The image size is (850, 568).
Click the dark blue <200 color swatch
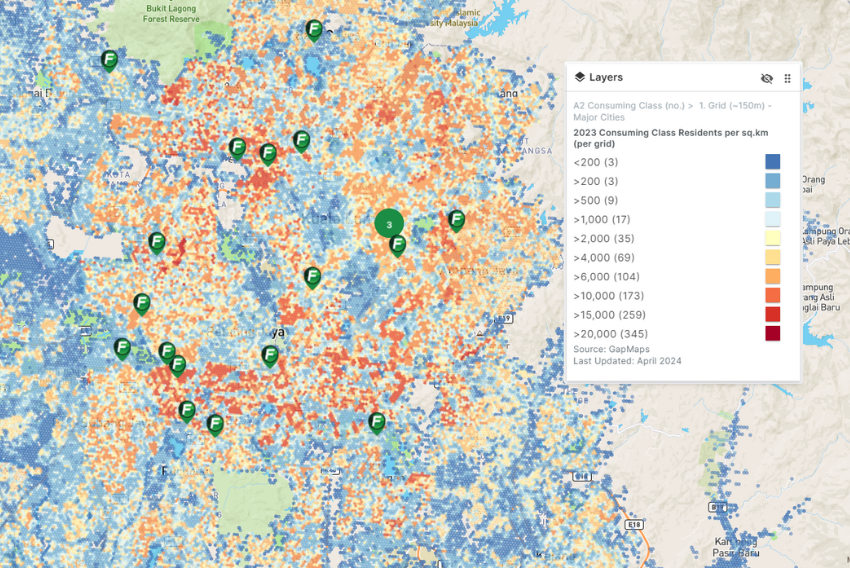coord(772,162)
